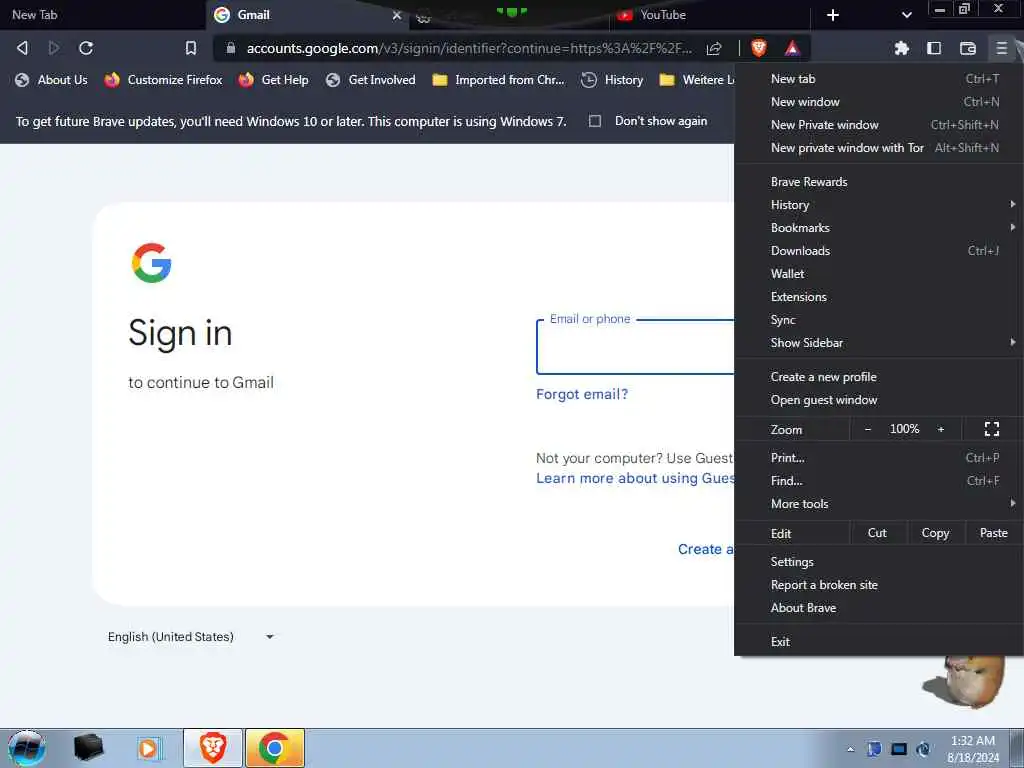Choose Print... from the menu
The image size is (1024, 768).
(879, 458)
